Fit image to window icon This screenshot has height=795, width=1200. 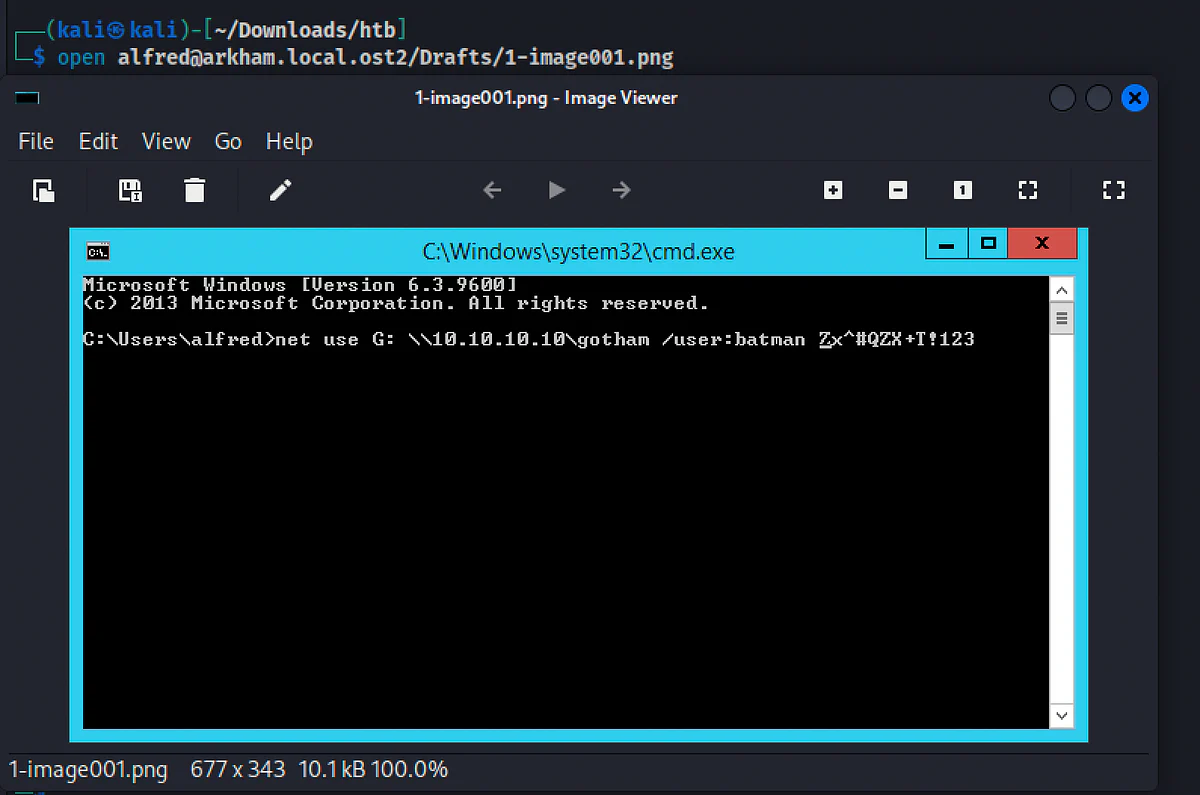click(1028, 190)
